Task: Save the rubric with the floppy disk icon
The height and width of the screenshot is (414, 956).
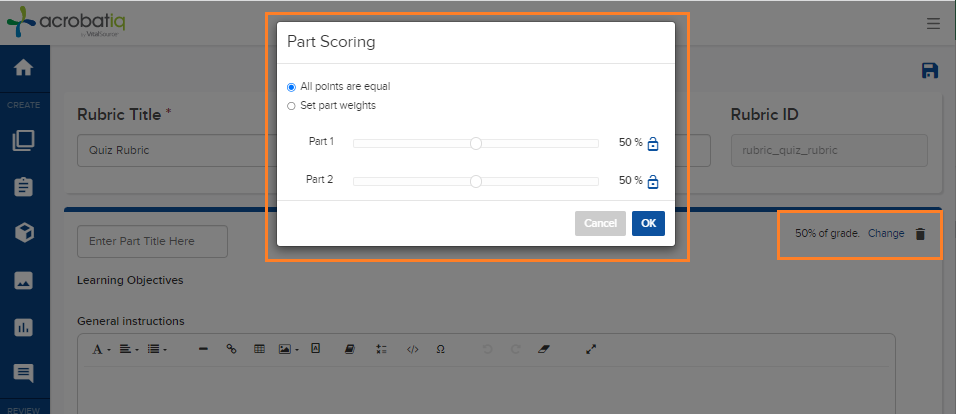Action: point(929,70)
